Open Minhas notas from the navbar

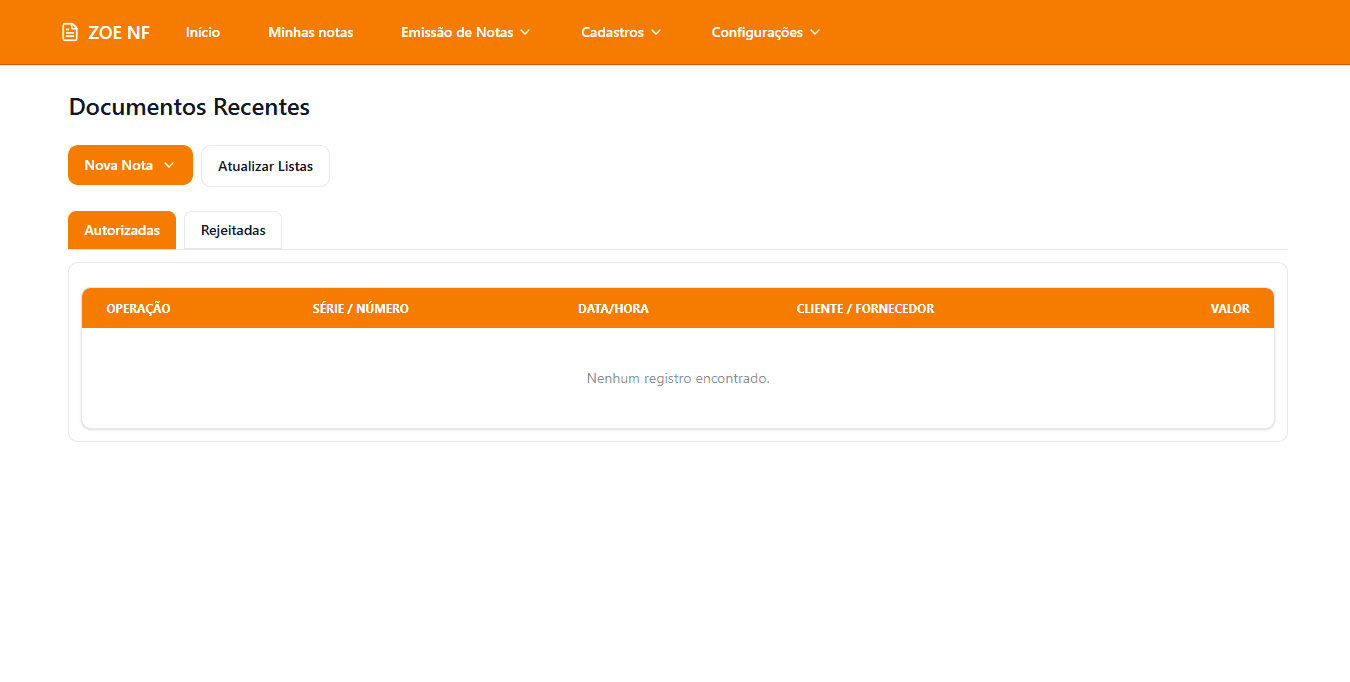(311, 32)
